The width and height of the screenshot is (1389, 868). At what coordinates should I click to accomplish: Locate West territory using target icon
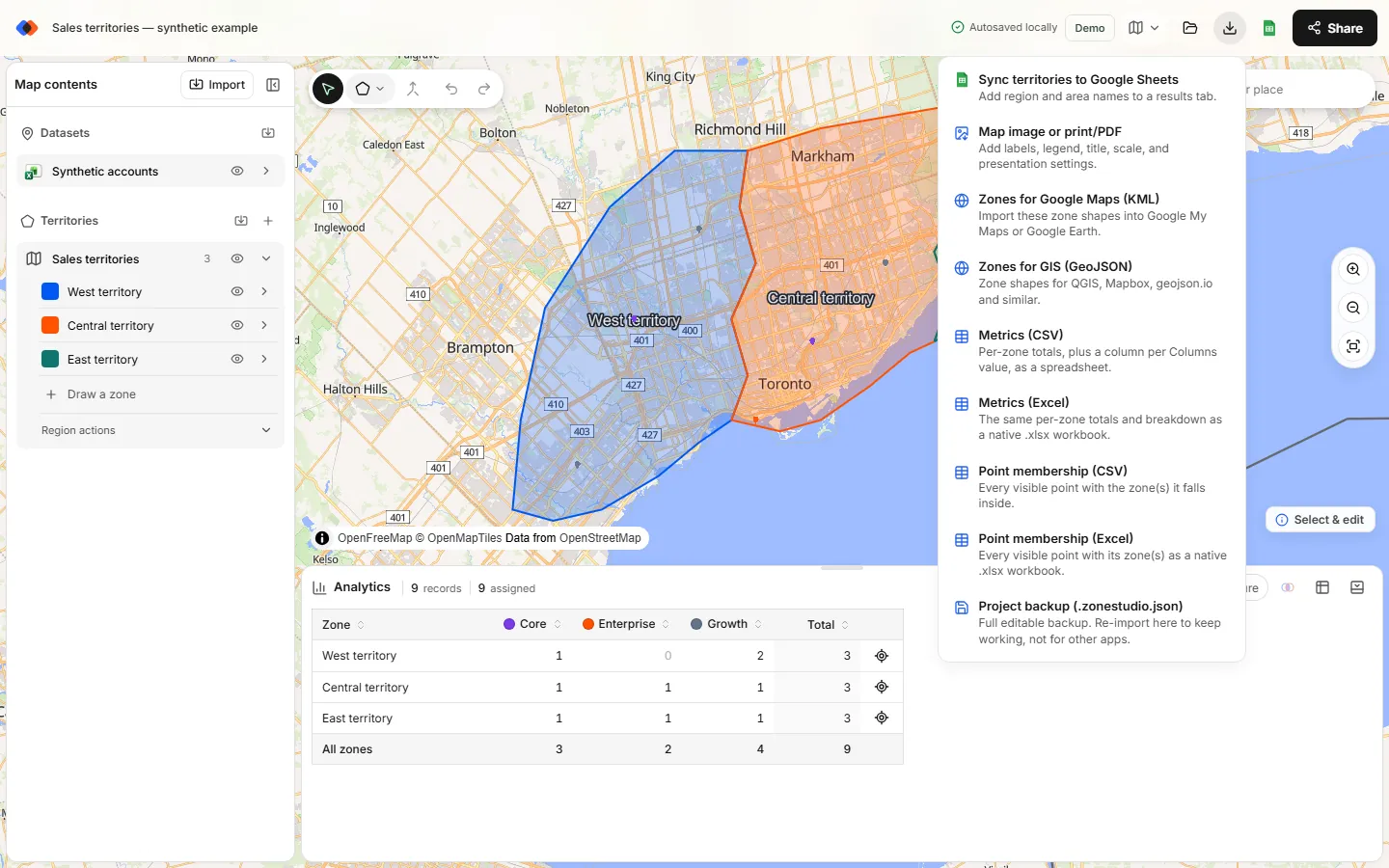click(x=882, y=656)
